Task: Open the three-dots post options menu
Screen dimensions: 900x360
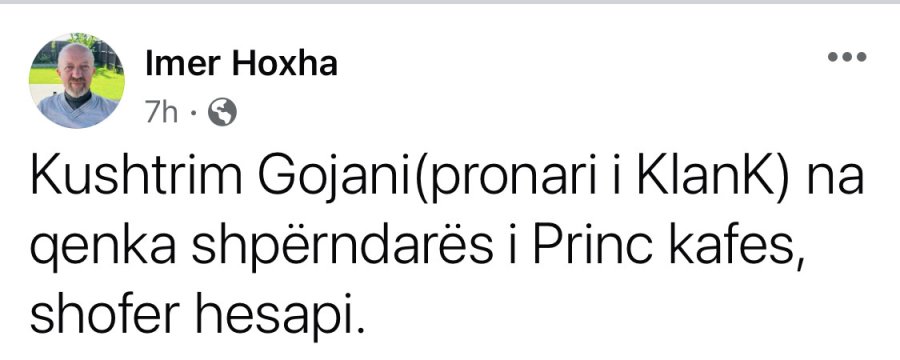Action: (x=847, y=57)
